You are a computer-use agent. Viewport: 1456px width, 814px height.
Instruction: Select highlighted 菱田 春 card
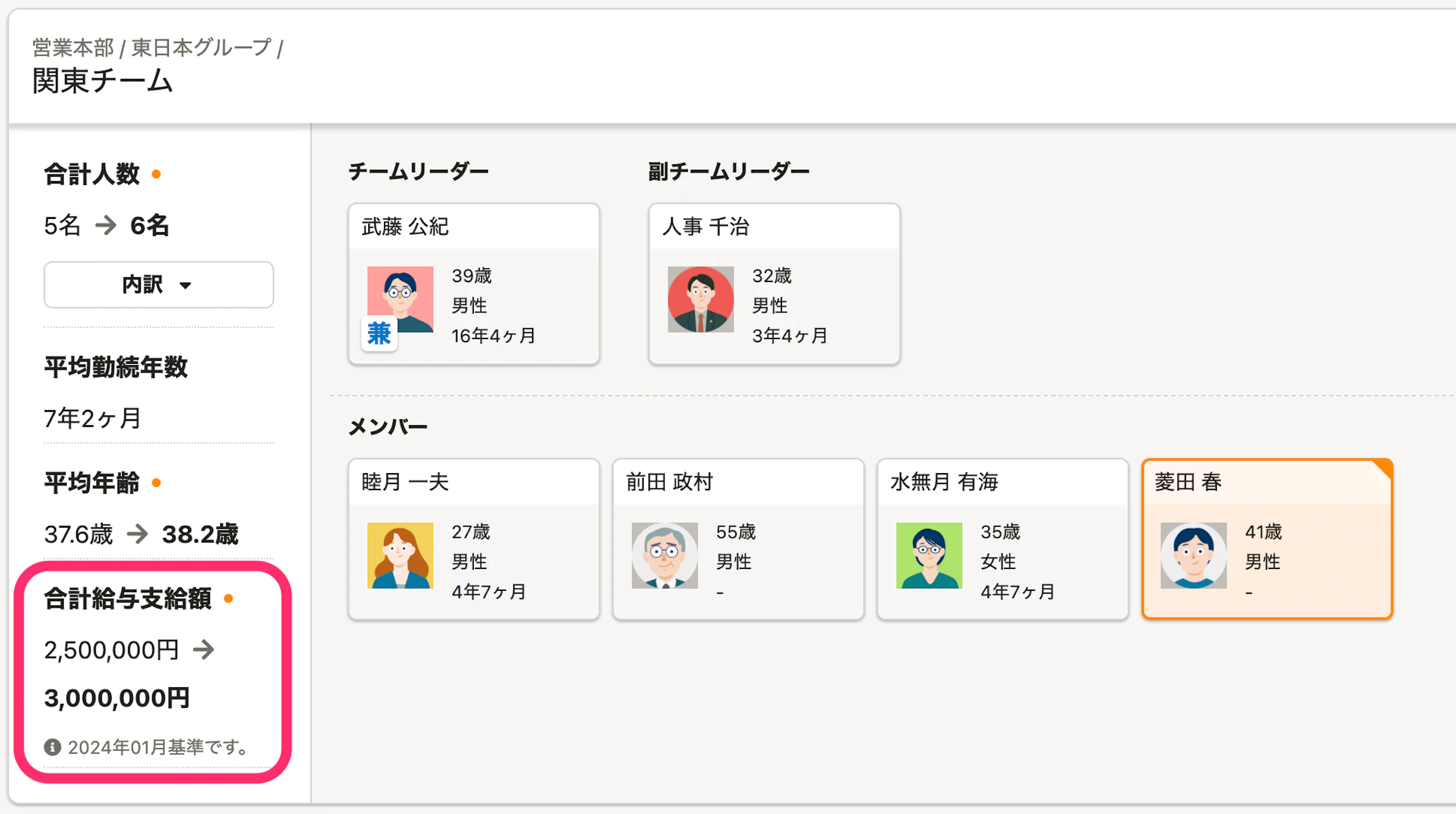1267,539
